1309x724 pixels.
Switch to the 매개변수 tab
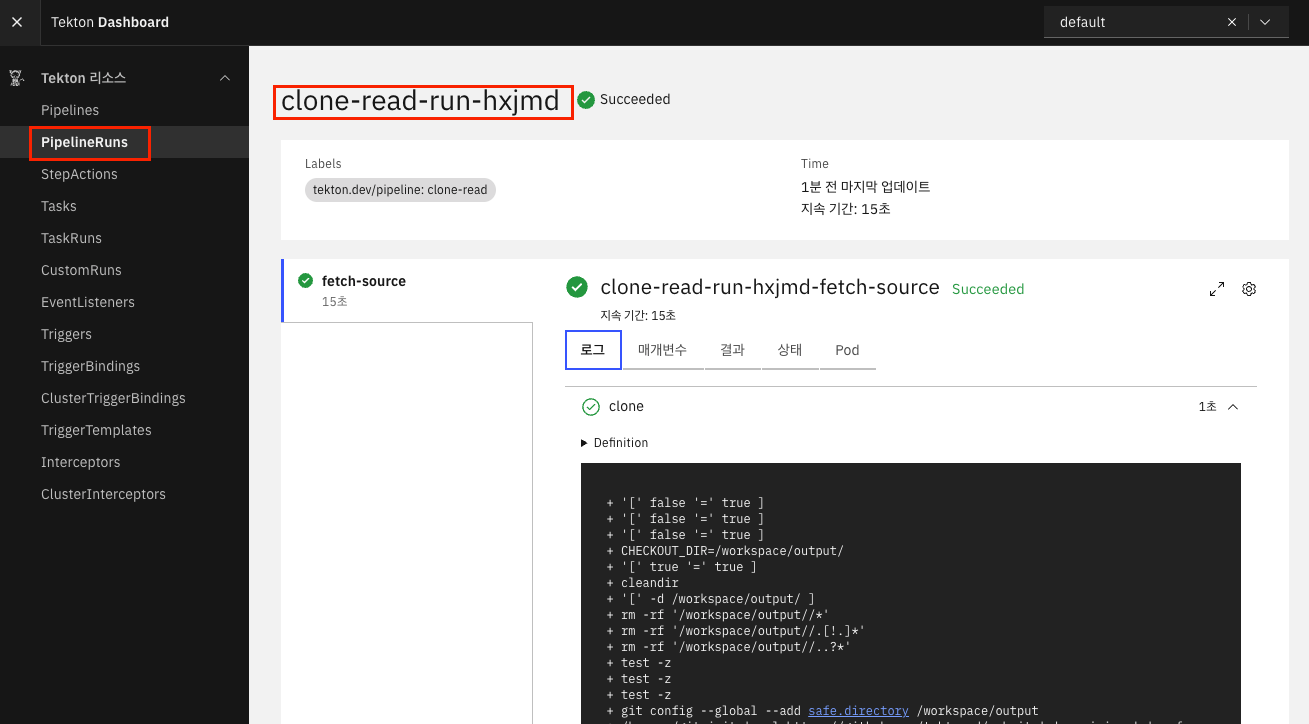[x=663, y=350]
